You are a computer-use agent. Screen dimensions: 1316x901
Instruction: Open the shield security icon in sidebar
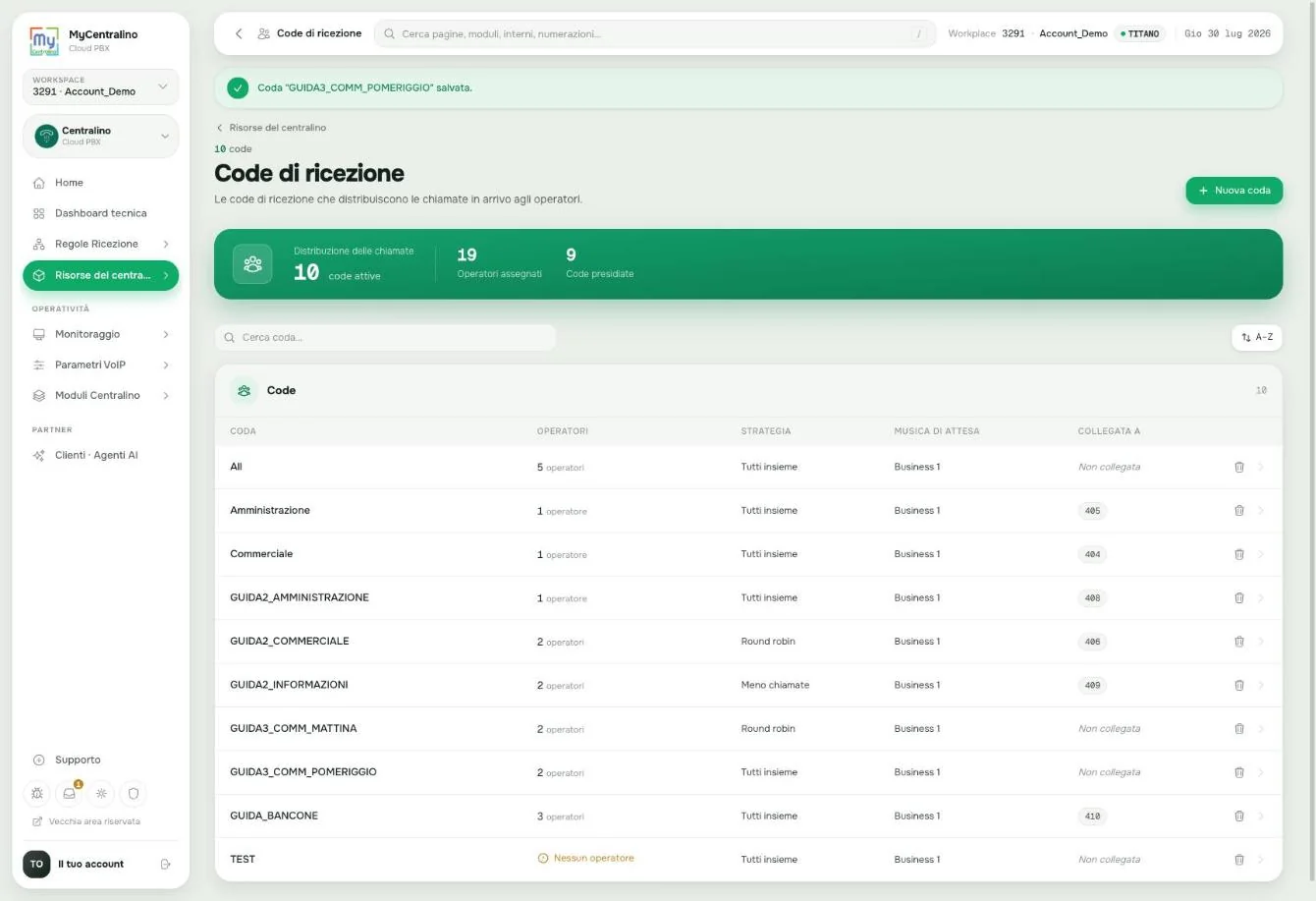tap(134, 793)
